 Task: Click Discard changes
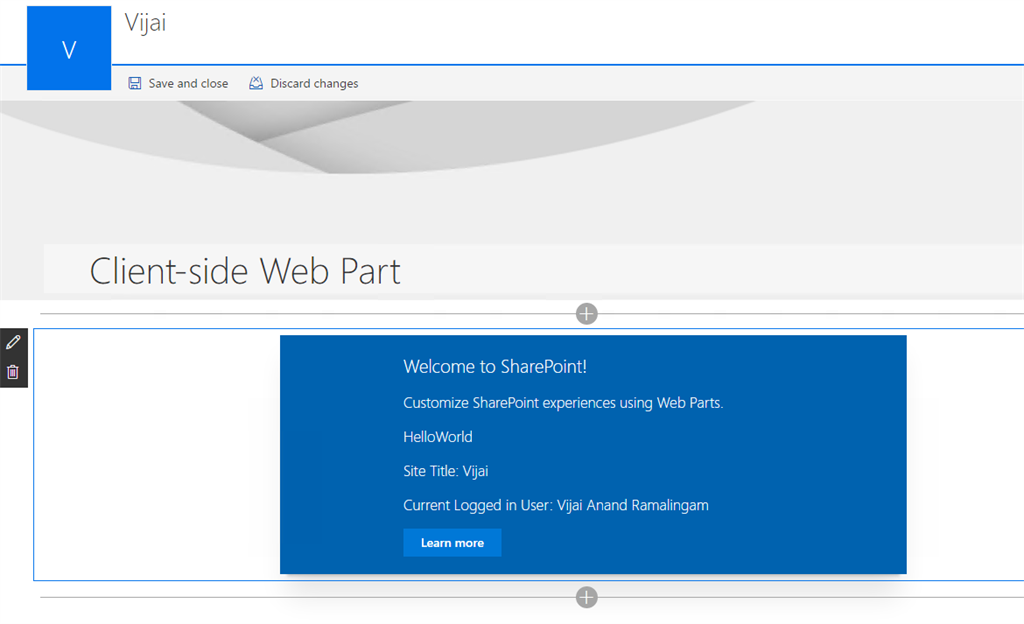click(x=304, y=83)
